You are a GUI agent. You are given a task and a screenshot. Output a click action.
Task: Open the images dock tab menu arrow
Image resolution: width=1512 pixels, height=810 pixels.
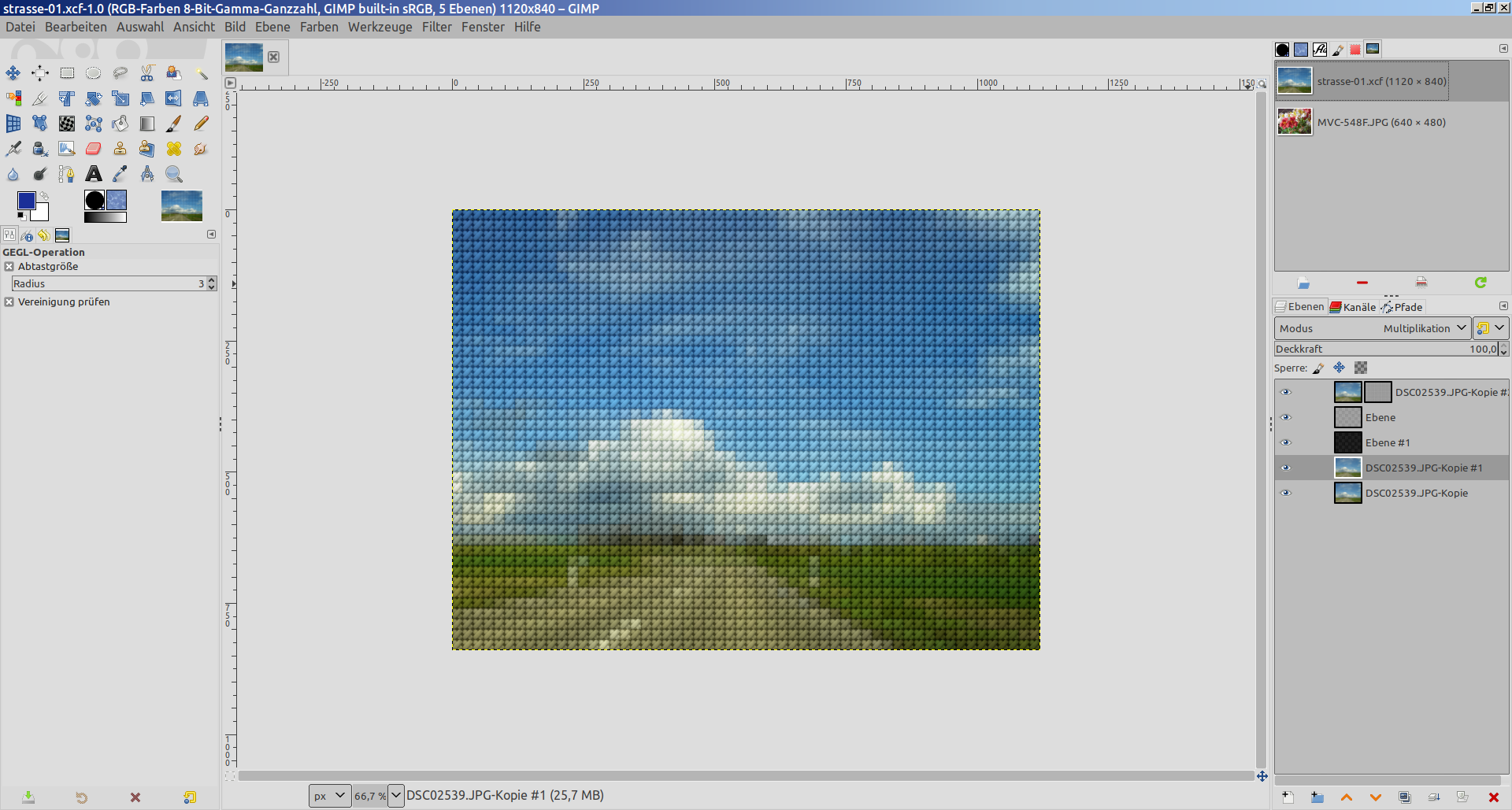coord(1503,49)
